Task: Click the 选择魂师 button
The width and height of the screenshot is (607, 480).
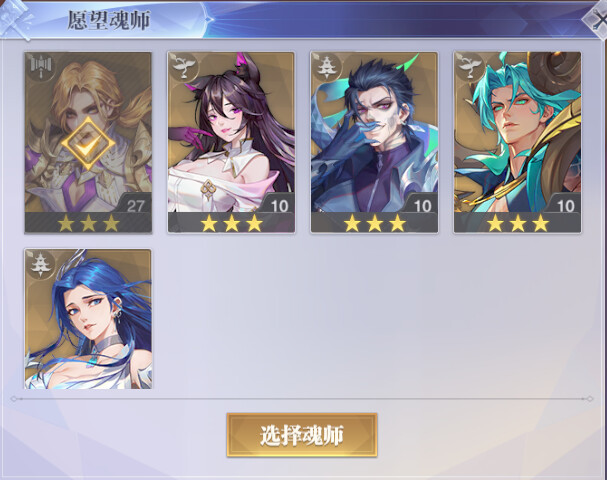Action: [302, 435]
